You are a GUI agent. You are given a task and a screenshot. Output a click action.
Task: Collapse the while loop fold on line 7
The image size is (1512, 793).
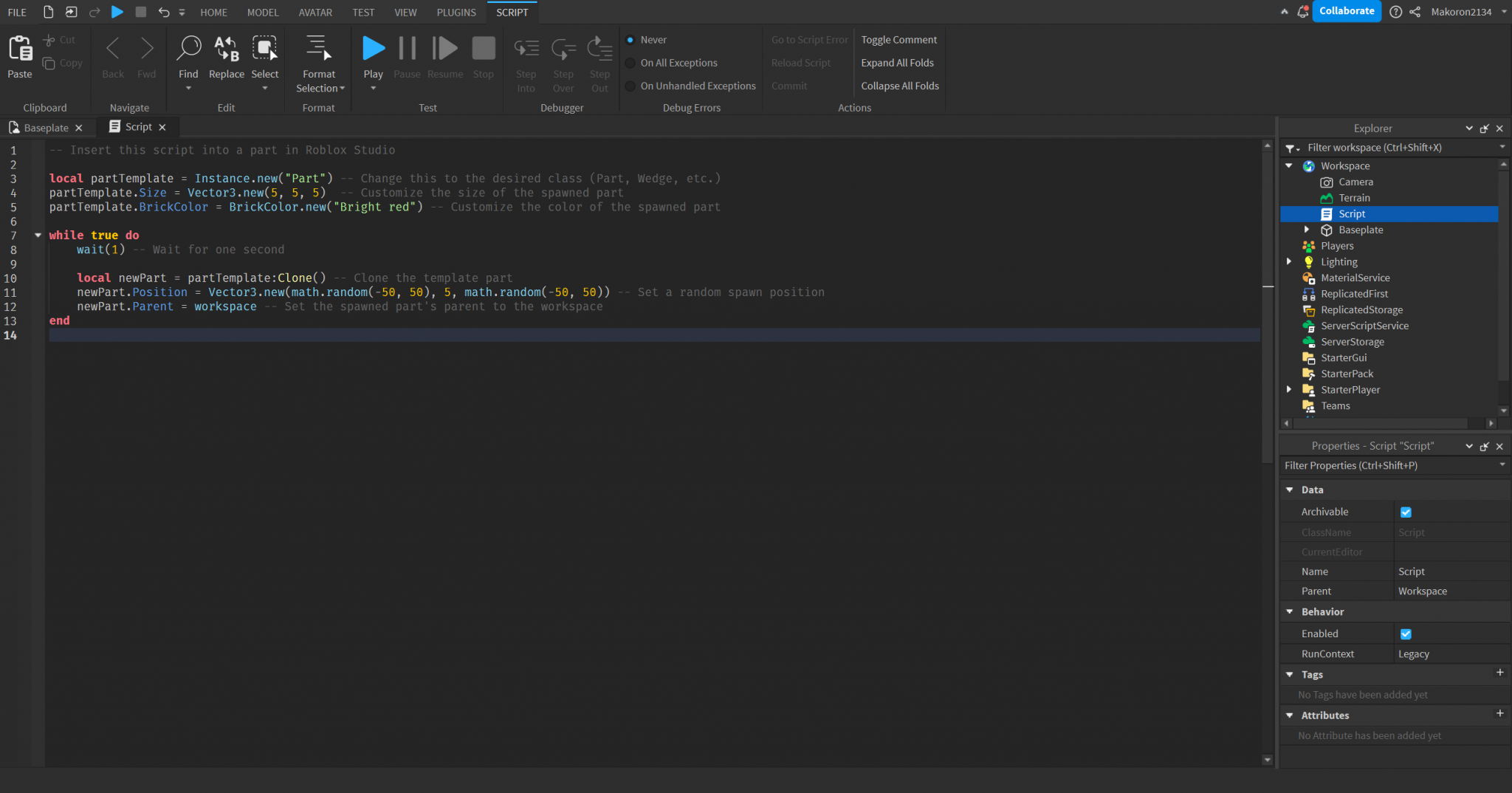point(38,235)
